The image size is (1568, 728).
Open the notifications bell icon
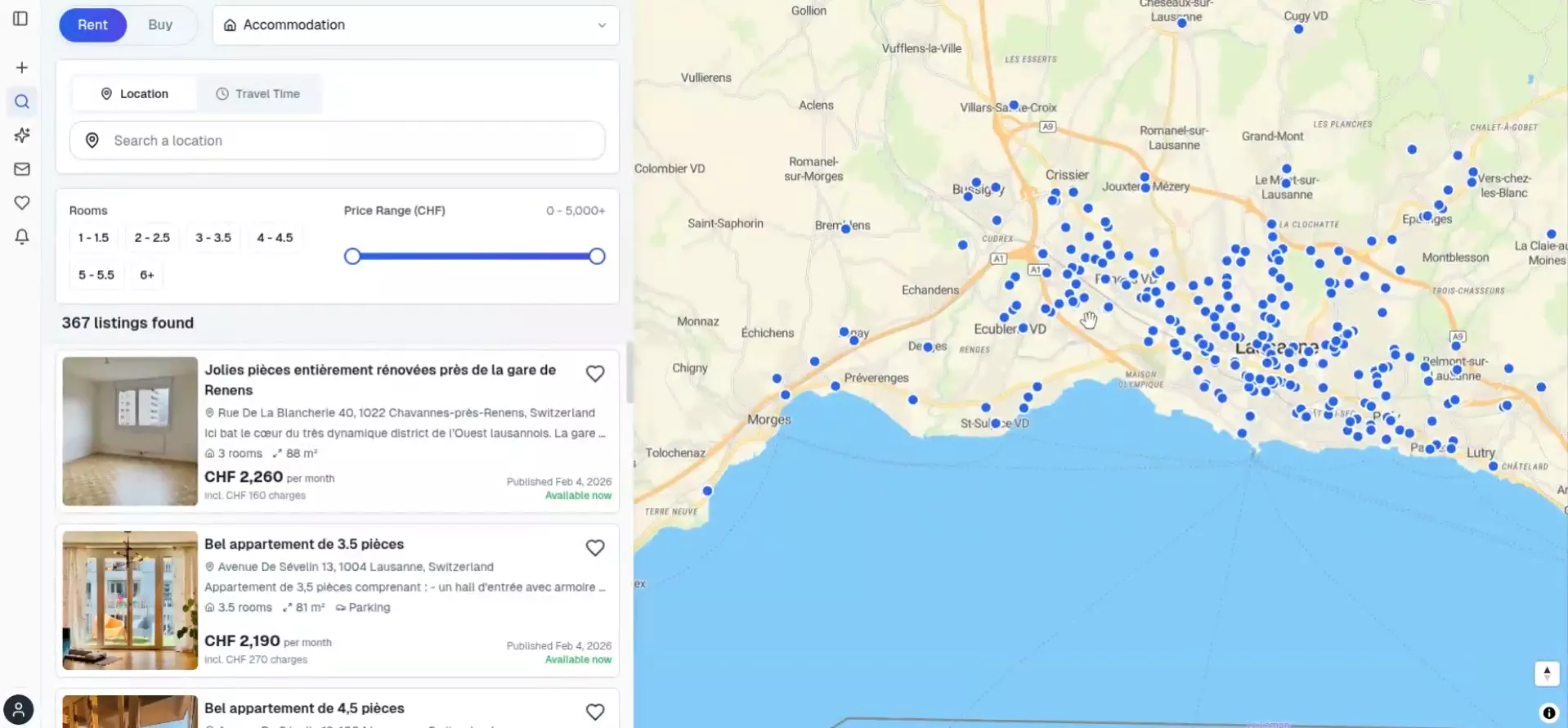coord(22,236)
